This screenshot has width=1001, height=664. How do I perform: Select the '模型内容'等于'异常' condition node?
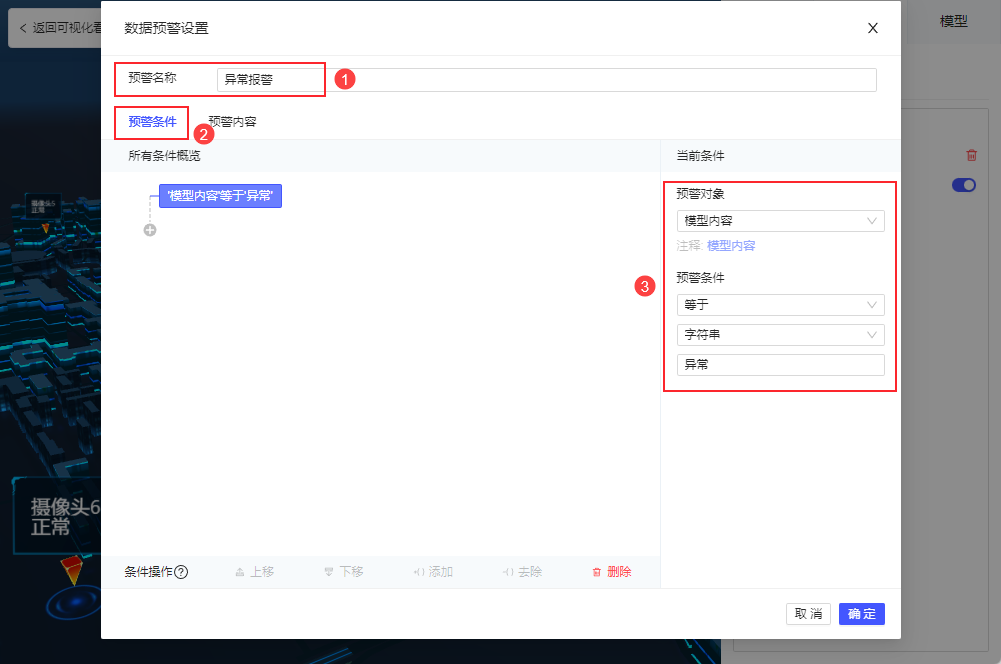(220, 196)
